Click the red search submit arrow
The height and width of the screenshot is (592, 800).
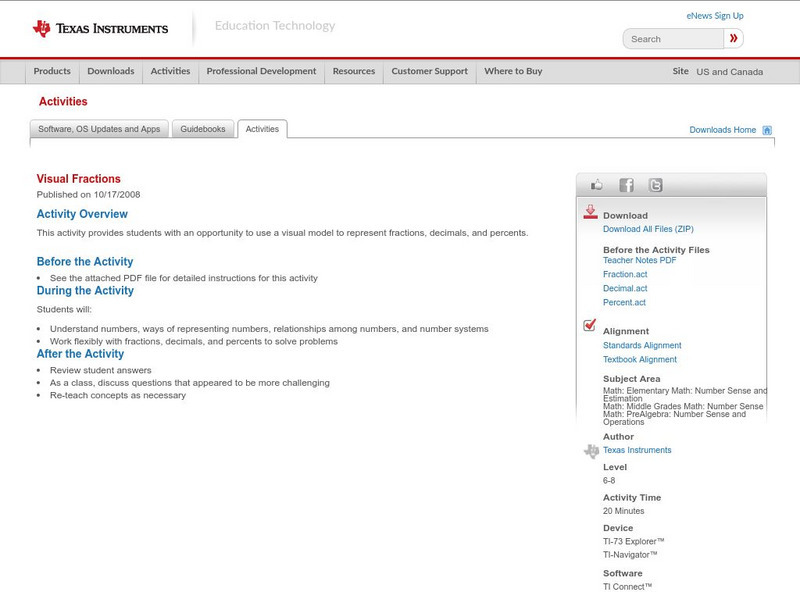pos(734,39)
